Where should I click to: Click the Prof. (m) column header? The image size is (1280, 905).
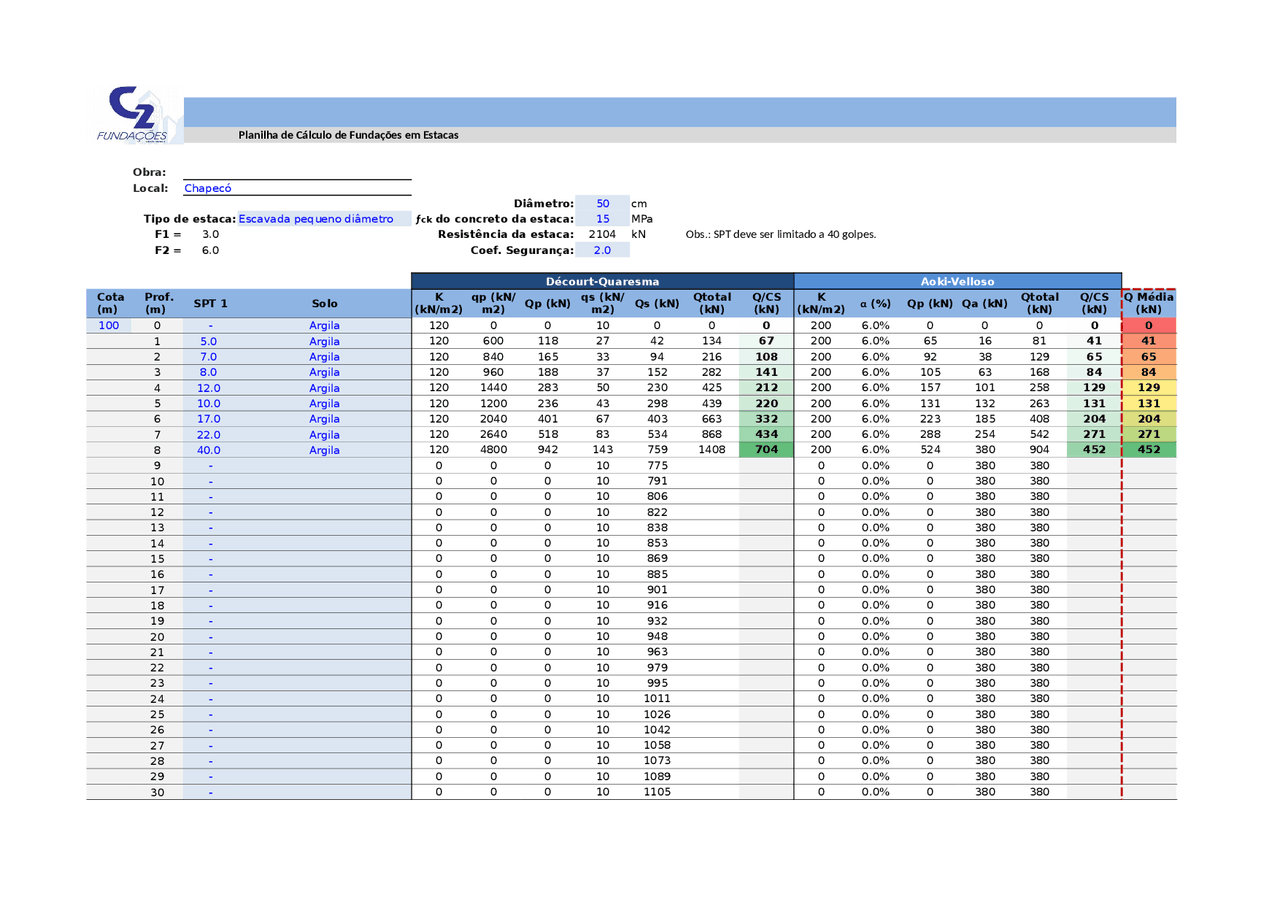click(158, 303)
